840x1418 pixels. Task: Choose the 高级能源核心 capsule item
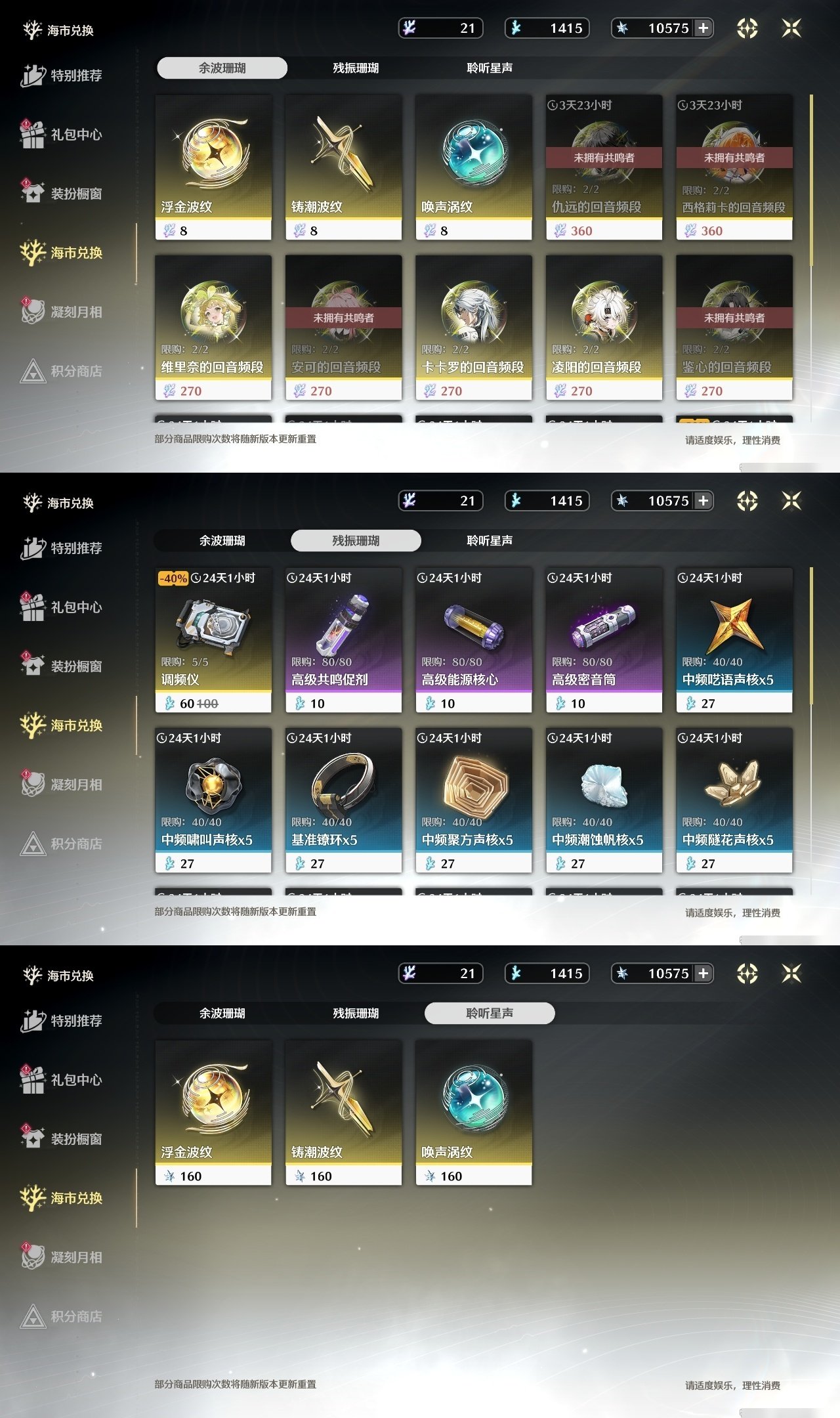(474, 640)
